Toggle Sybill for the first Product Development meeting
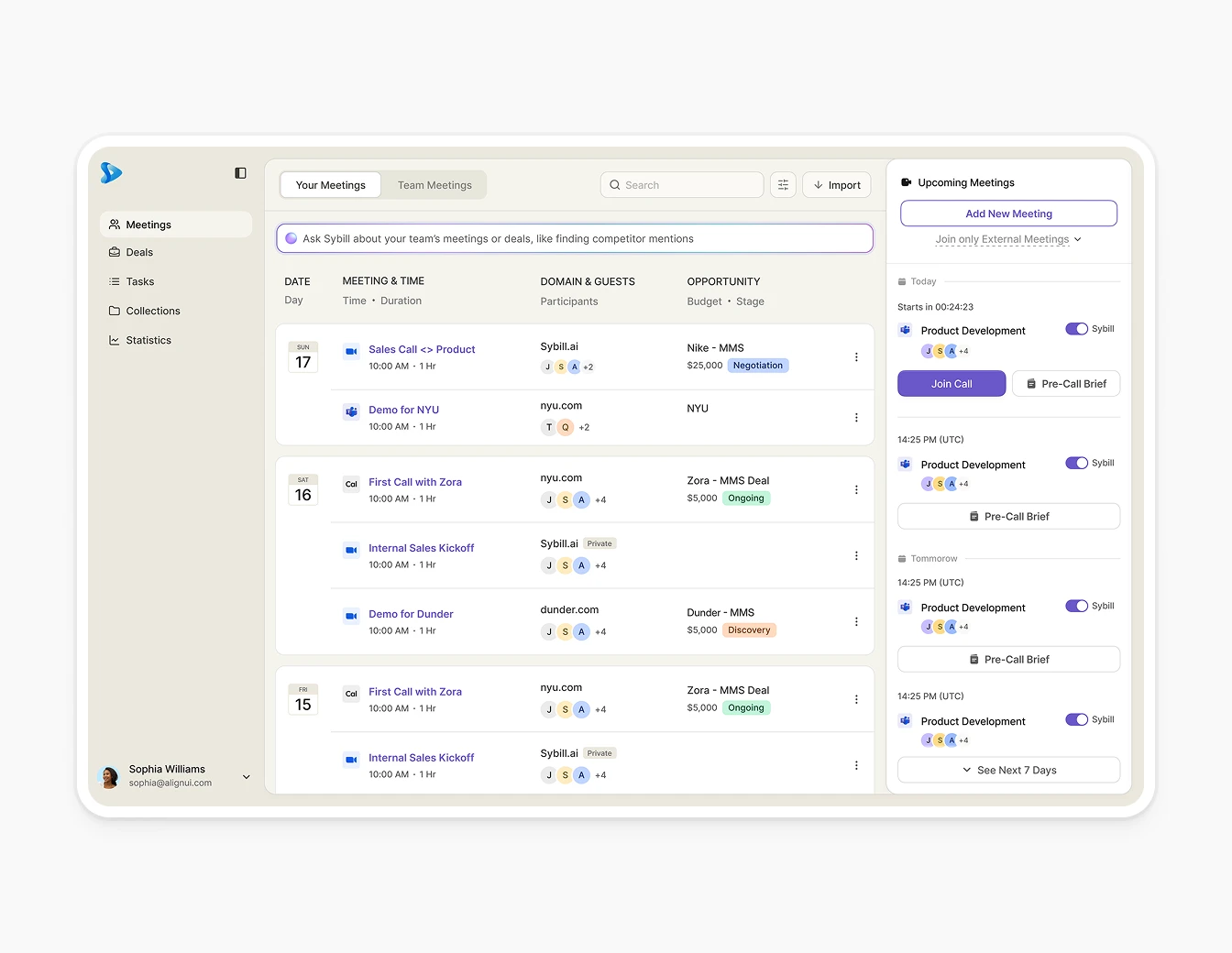 (1077, 328)
